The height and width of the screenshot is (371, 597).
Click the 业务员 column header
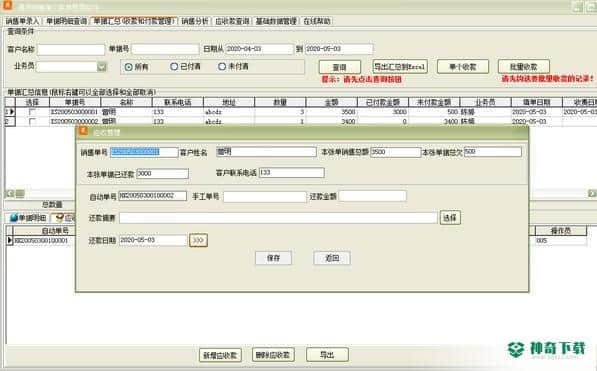tap(485, 102)
